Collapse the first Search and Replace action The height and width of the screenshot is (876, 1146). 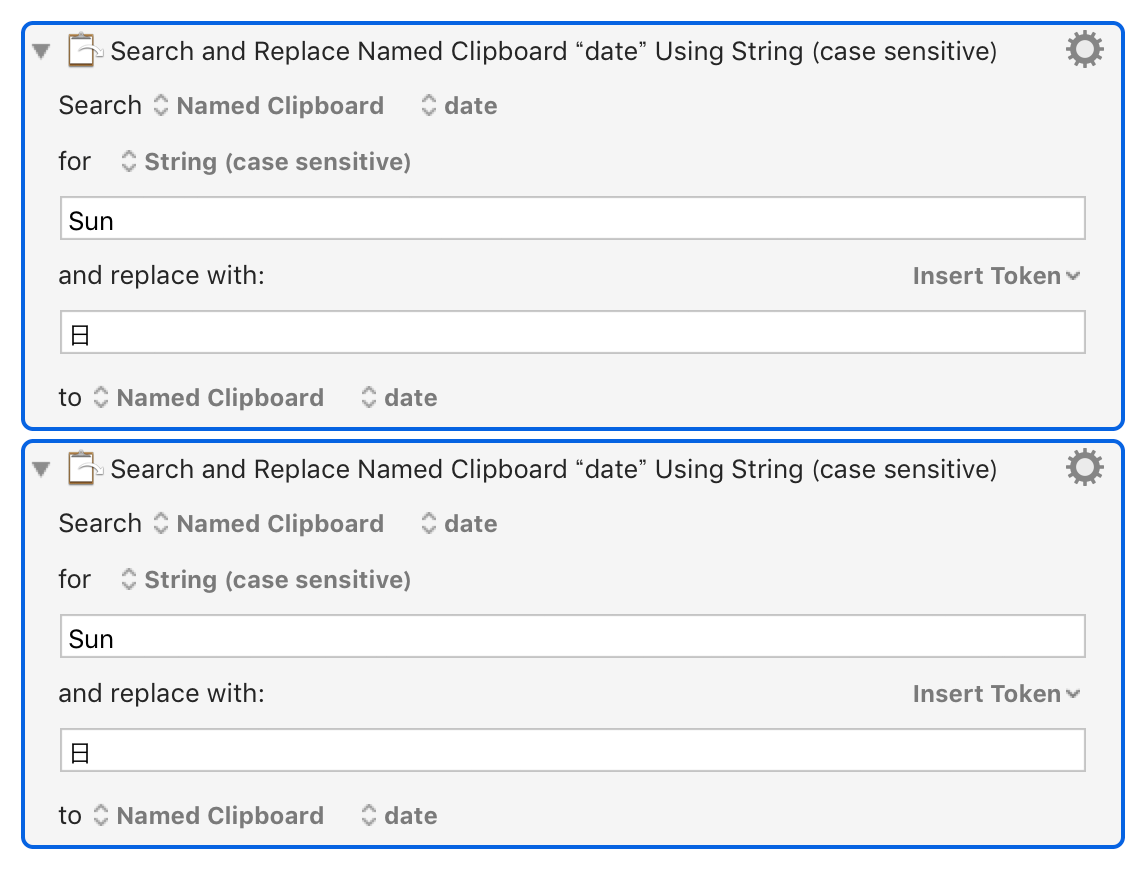pyautogui.click(x=42, y=51)
